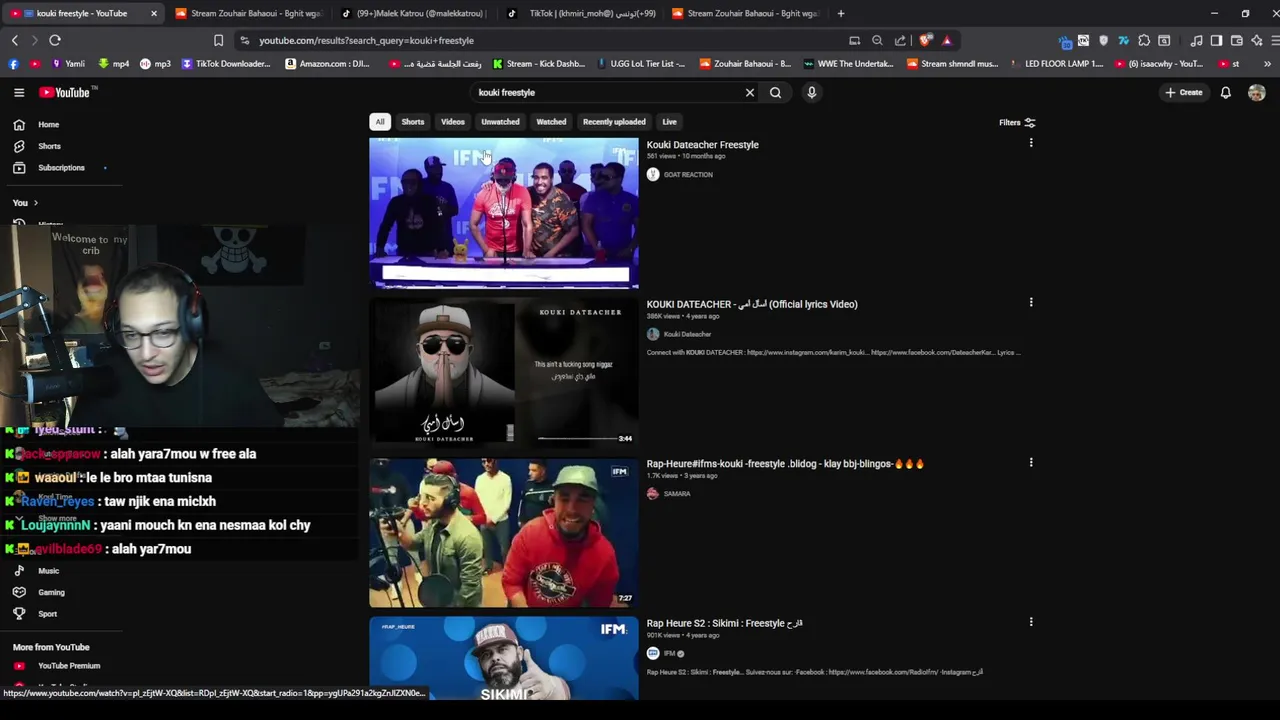The width and height of the screenshot is (1280, 720).
Task: Open the Brave Shields lion icon
Action: pyautogui.click(x=925, y=41)
